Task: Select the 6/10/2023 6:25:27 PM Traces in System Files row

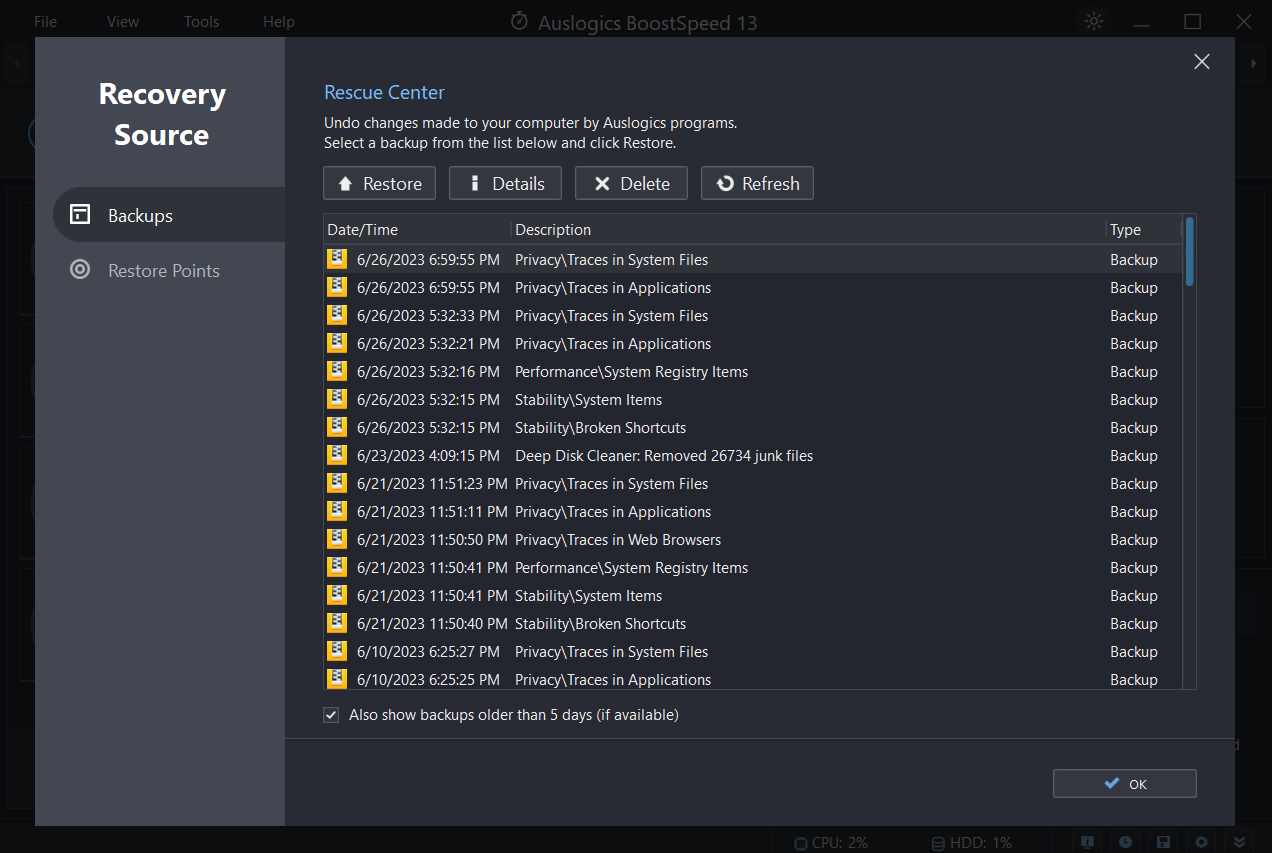Action: pyautogui.click(x=753, y=651)
